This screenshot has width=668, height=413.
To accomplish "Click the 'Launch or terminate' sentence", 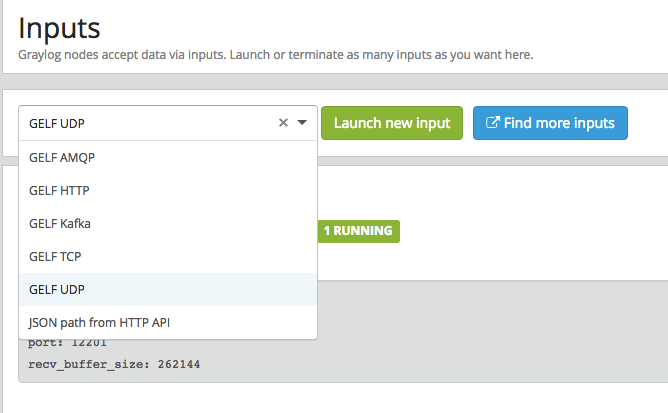I will pyautogui.click(x=400, y=54).
